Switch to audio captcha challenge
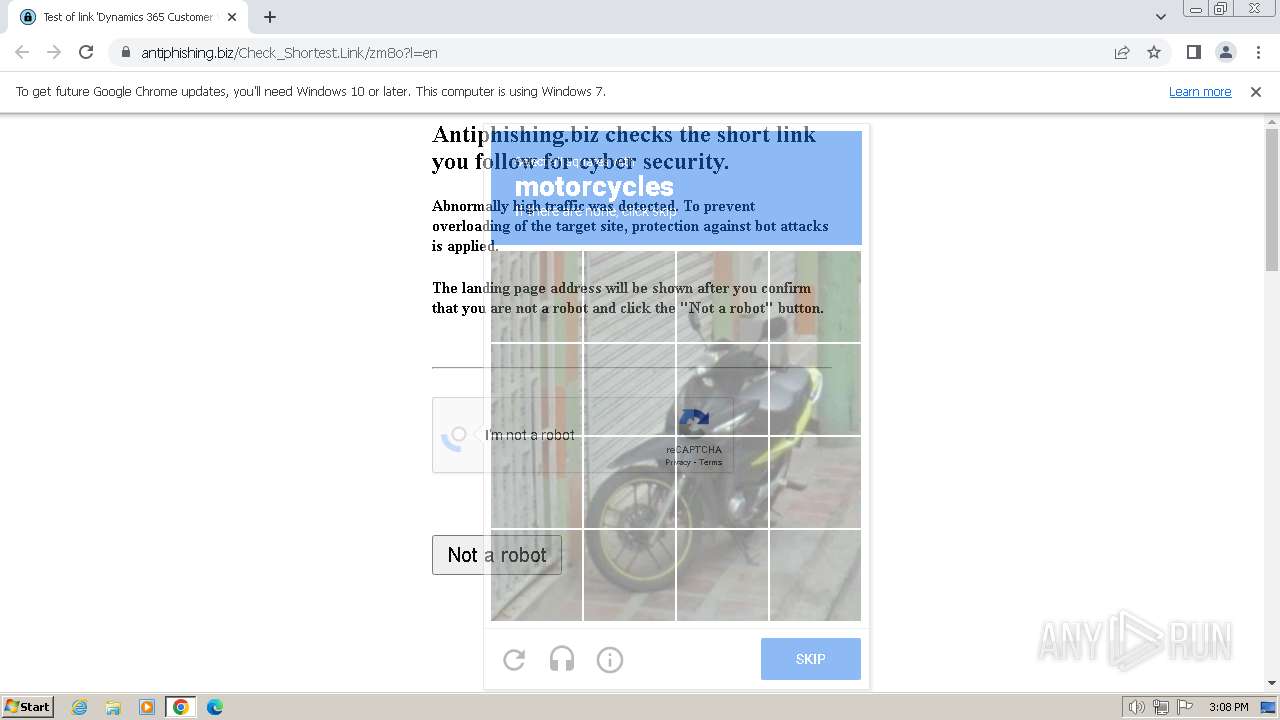 [562, 660]
